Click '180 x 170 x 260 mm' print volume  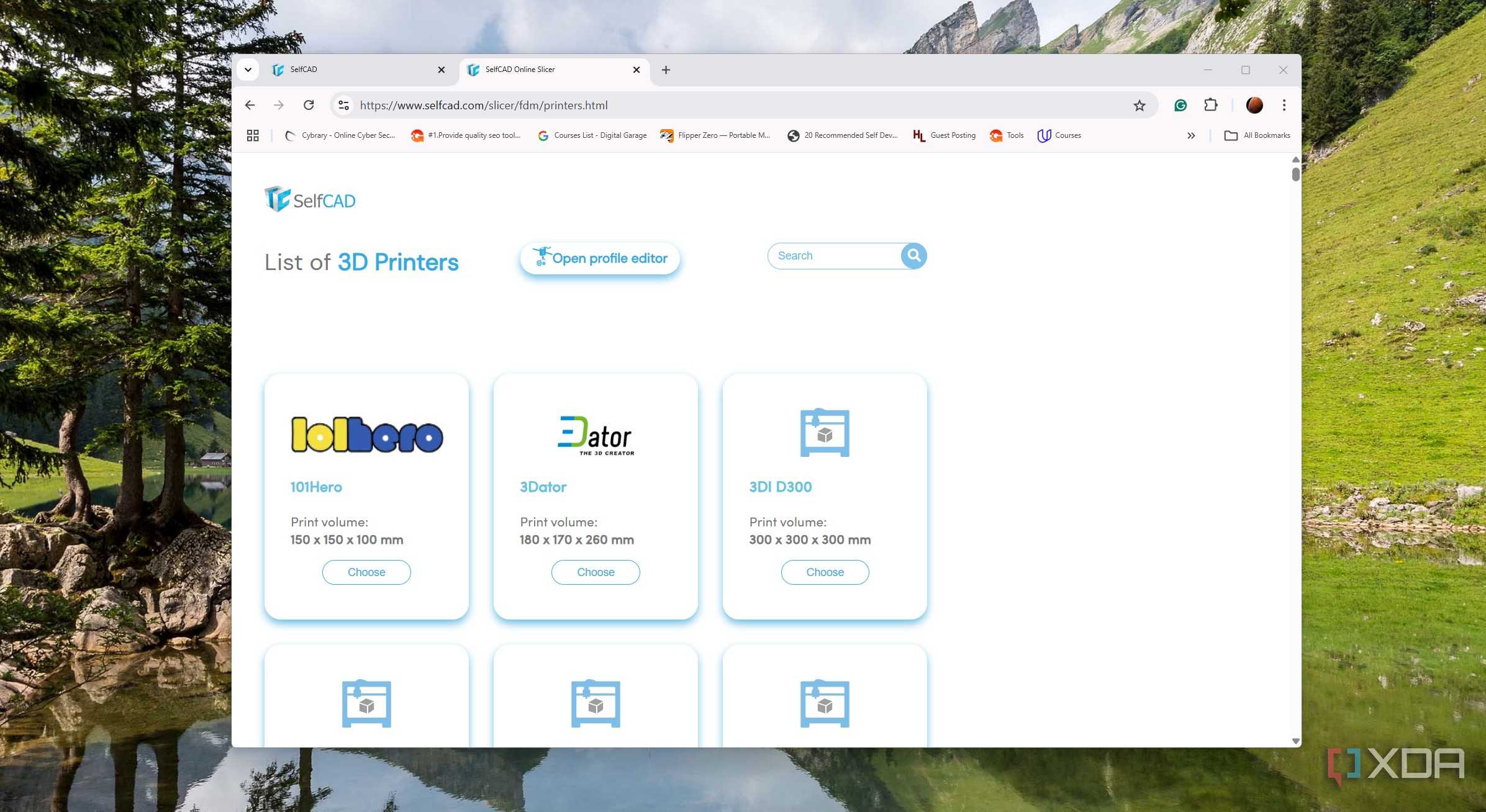pos(577,540)
